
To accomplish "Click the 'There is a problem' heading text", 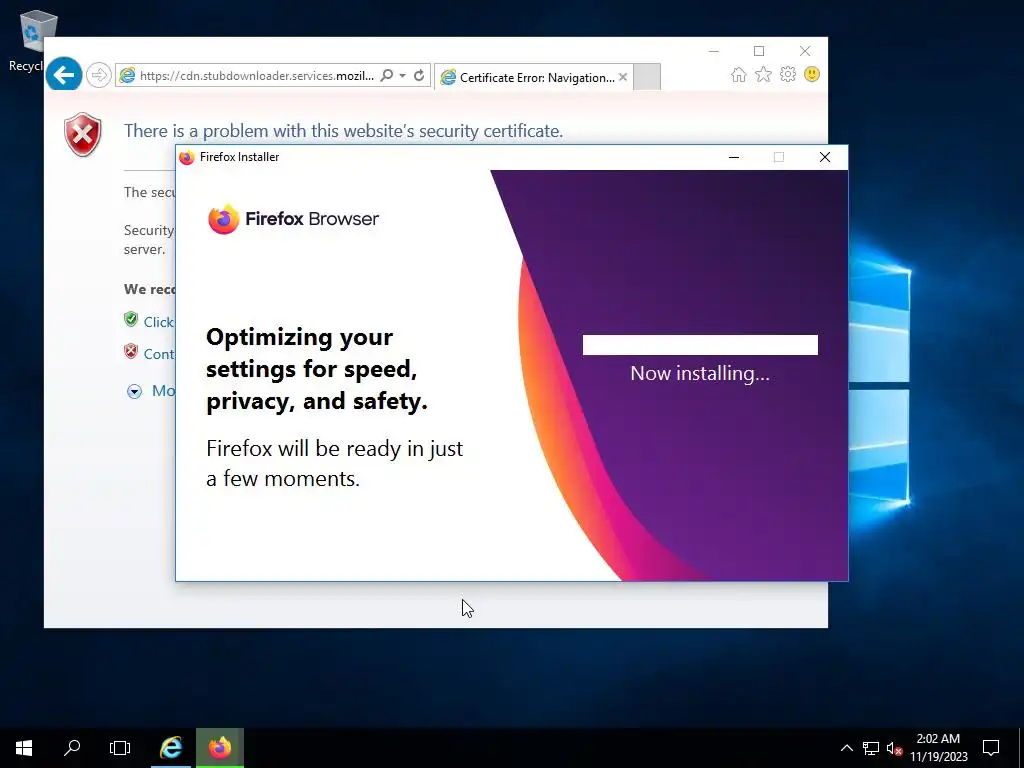I will [344, 131].
